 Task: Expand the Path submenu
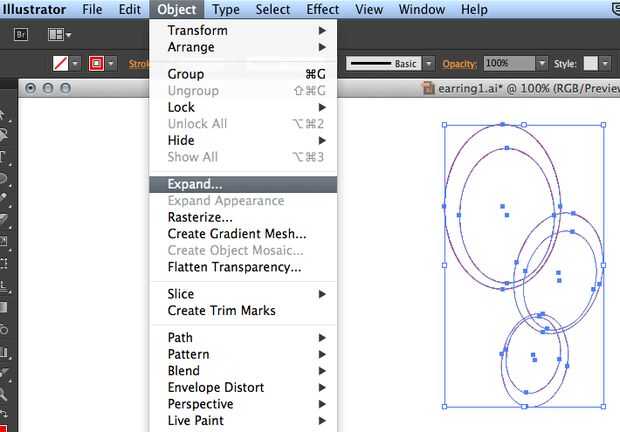click(x=243, y=338)
